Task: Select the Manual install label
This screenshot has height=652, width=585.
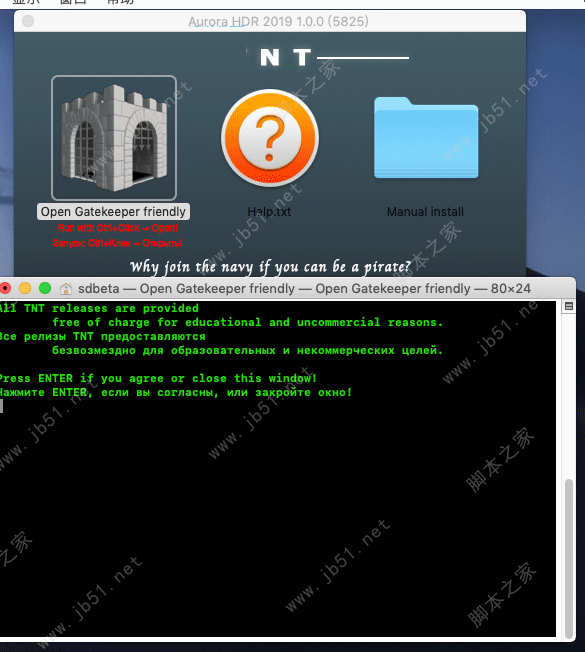Action: (x=425, y=212)
